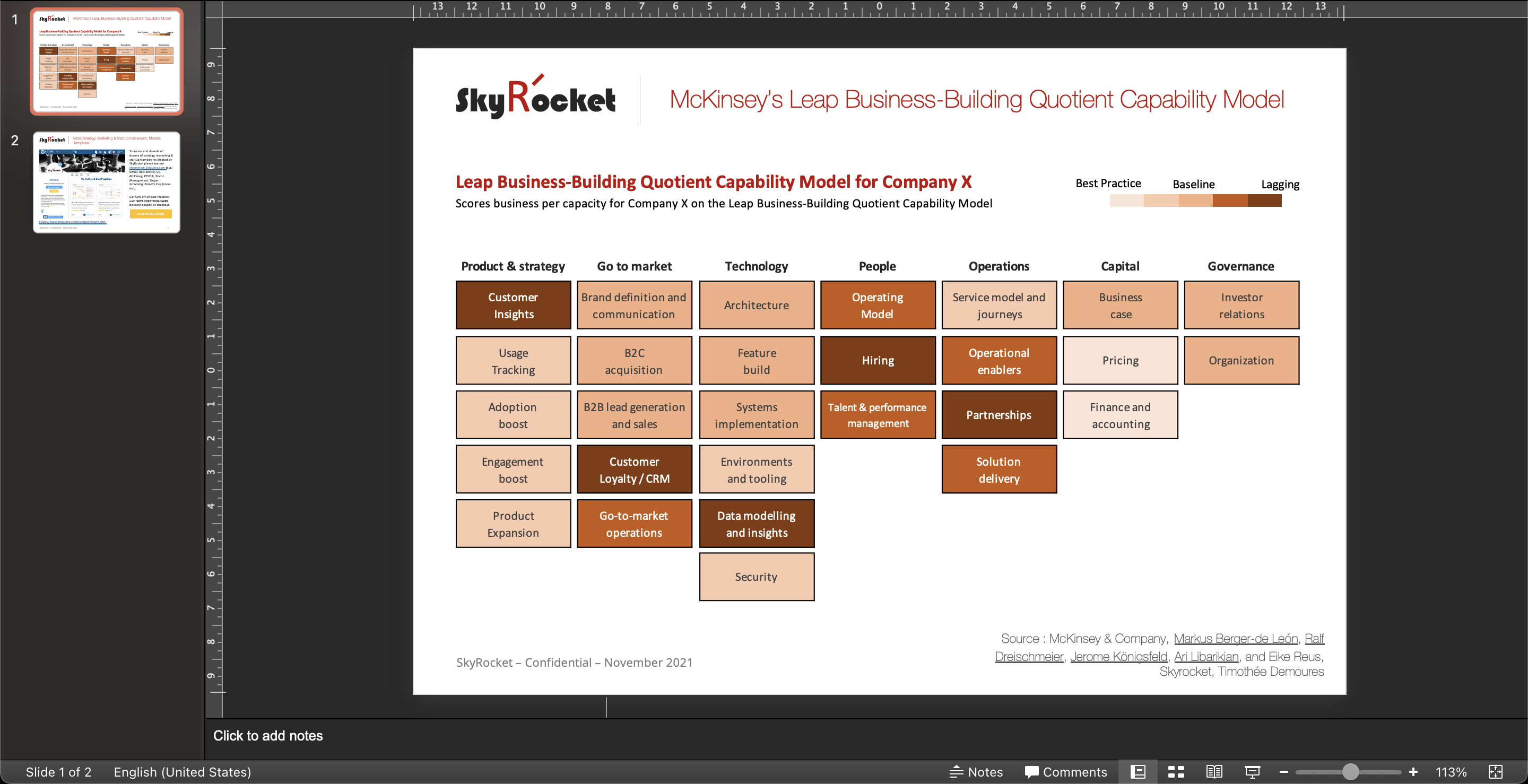Click the Go to market column header
Image resolution: width=1528 pixels, height=784 pixels.
634,266
